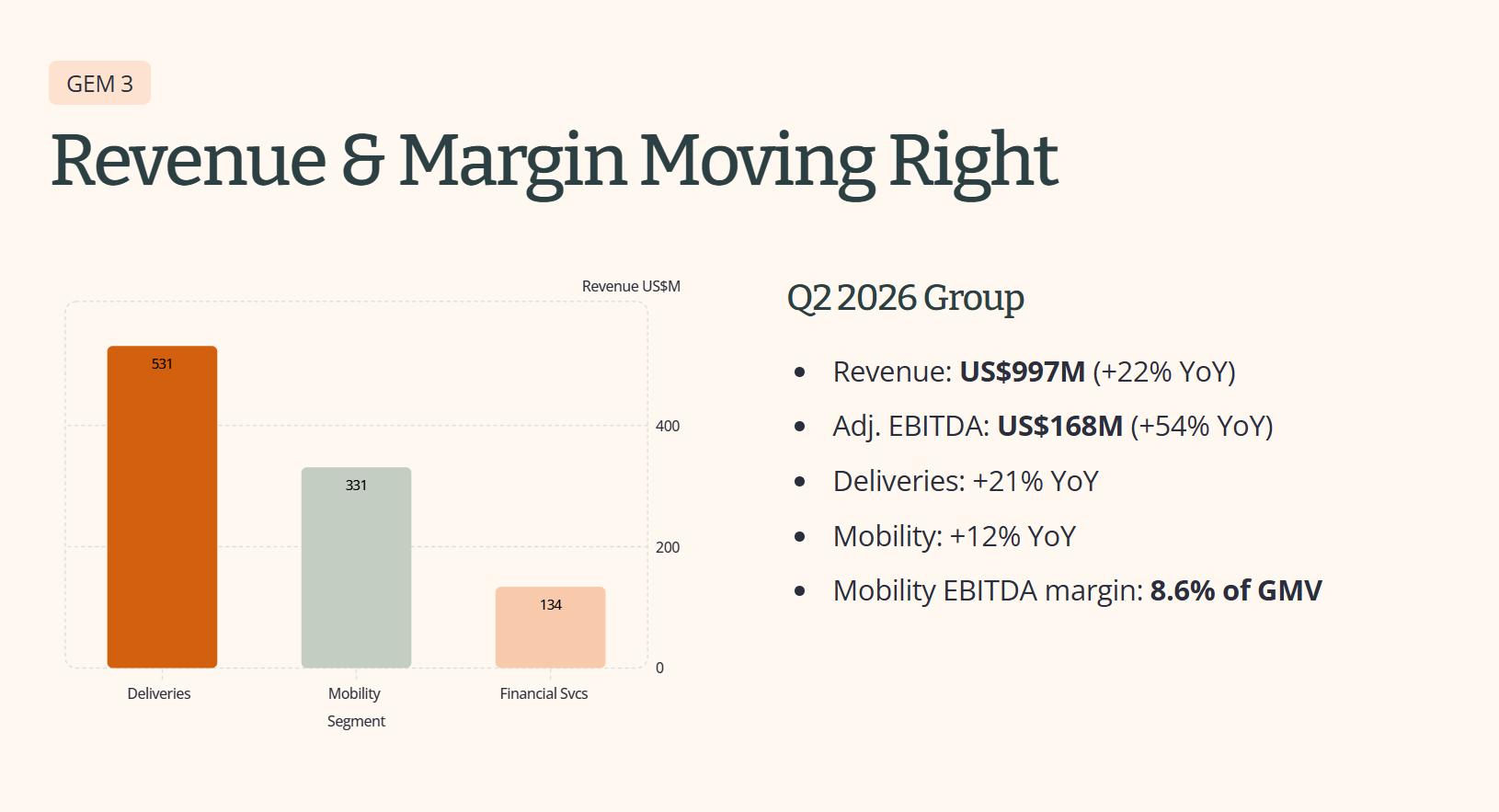This screenshot has width=1499, height=812.
Task: Select the 531 data label
Action: pyautogui.click(x=162, y=364)
